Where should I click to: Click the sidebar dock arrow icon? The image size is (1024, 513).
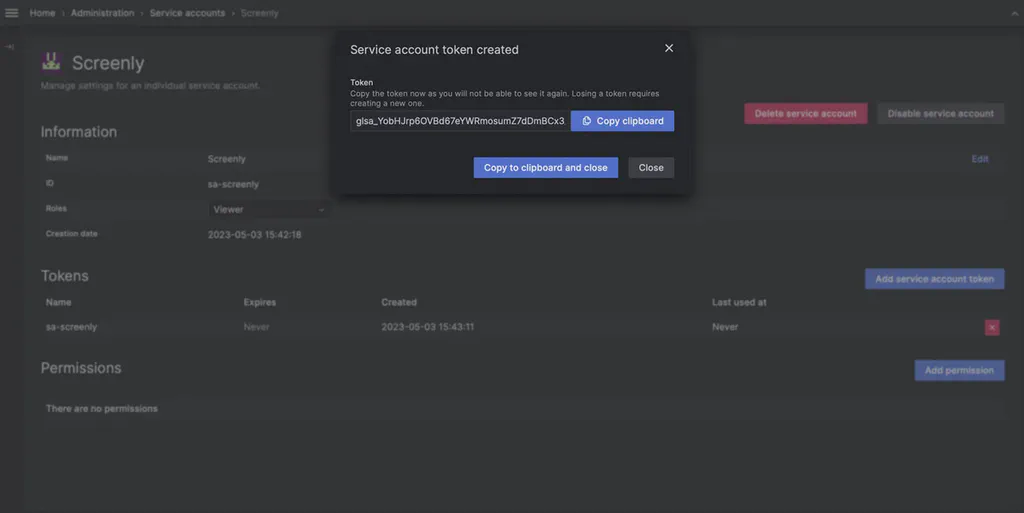(x=9, y=47)
